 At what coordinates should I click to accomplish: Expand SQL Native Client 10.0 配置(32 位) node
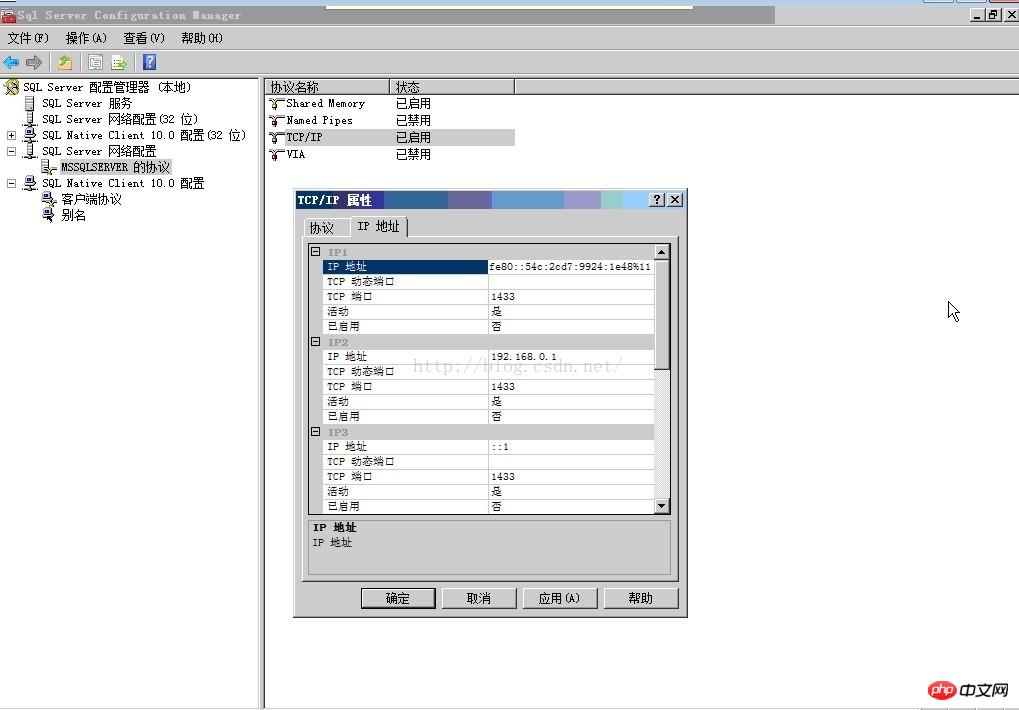click(x=11, y=135)
